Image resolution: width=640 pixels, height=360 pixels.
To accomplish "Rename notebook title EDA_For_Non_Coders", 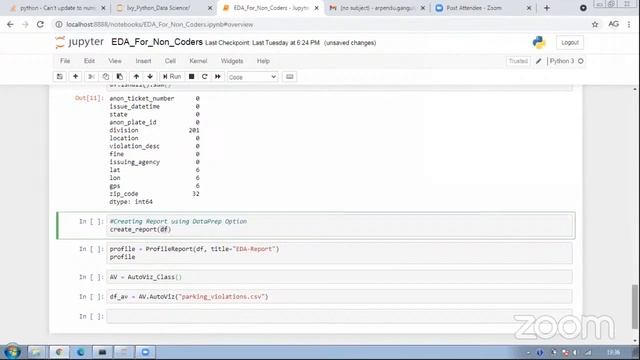I will point(157,42).
